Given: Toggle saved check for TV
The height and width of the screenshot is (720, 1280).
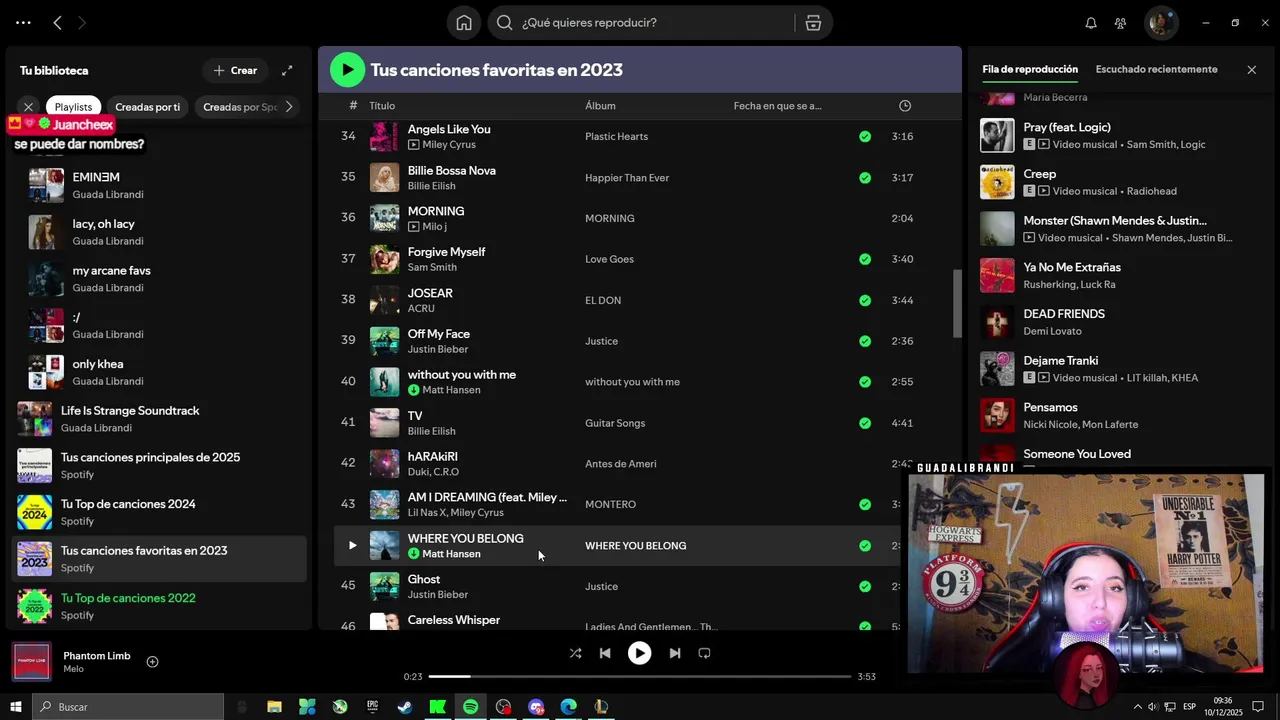Looking at the screenshot, I should pos(865,423).
